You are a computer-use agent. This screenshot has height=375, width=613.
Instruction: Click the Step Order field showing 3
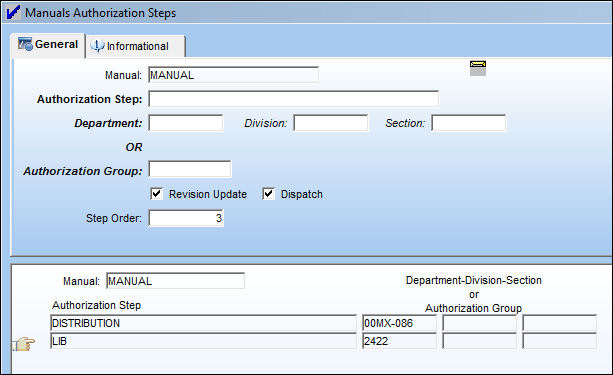tap(186, 218)
